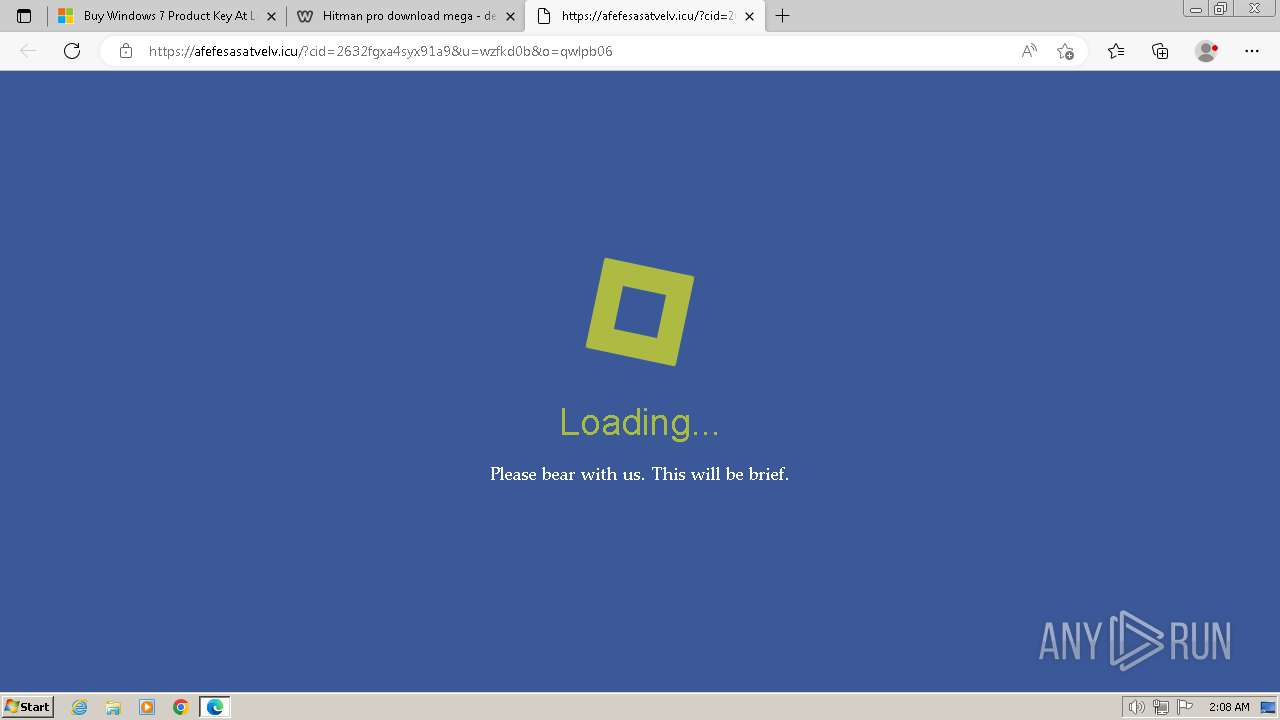Close the Hitman pro download mega tab

510,16
